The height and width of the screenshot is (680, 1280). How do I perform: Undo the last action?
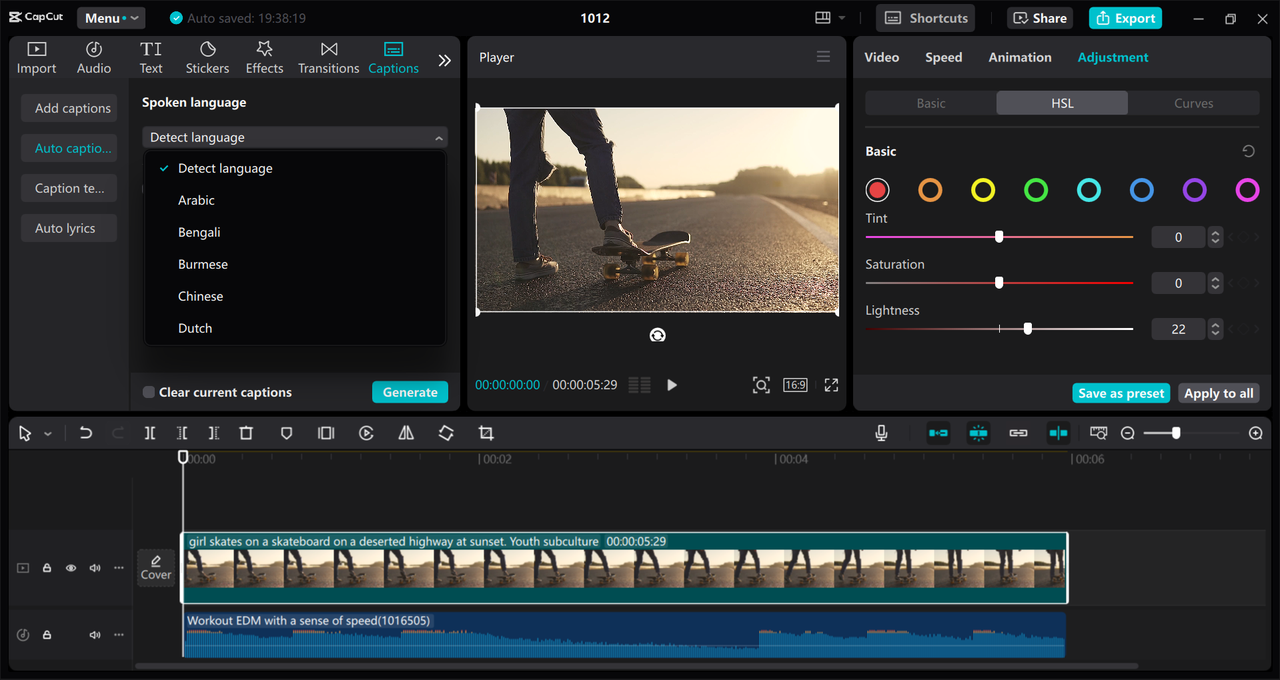click(x=86, y=433)
